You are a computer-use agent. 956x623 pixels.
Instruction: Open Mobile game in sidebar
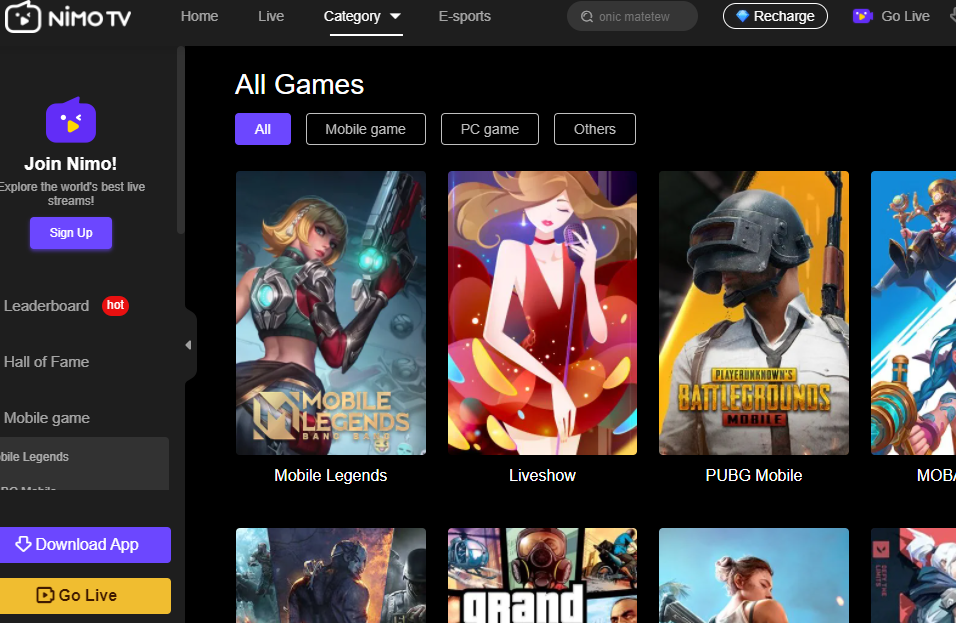click(x=47, y=418)
